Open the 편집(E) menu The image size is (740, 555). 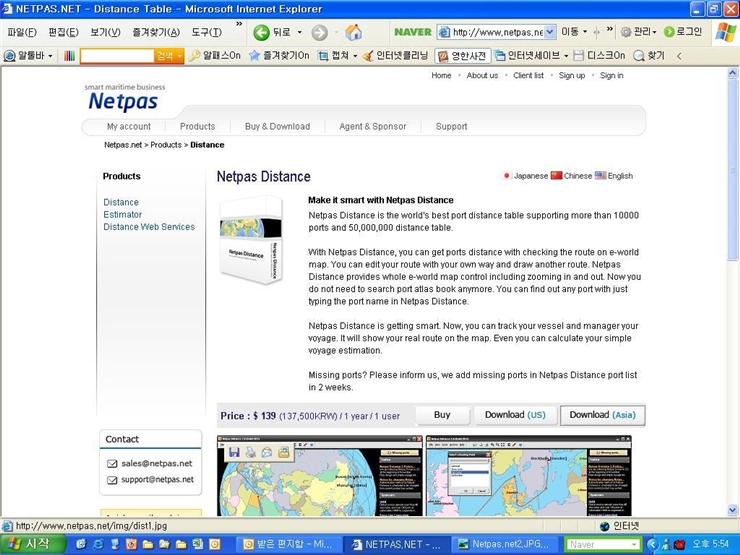pos(63,32)
